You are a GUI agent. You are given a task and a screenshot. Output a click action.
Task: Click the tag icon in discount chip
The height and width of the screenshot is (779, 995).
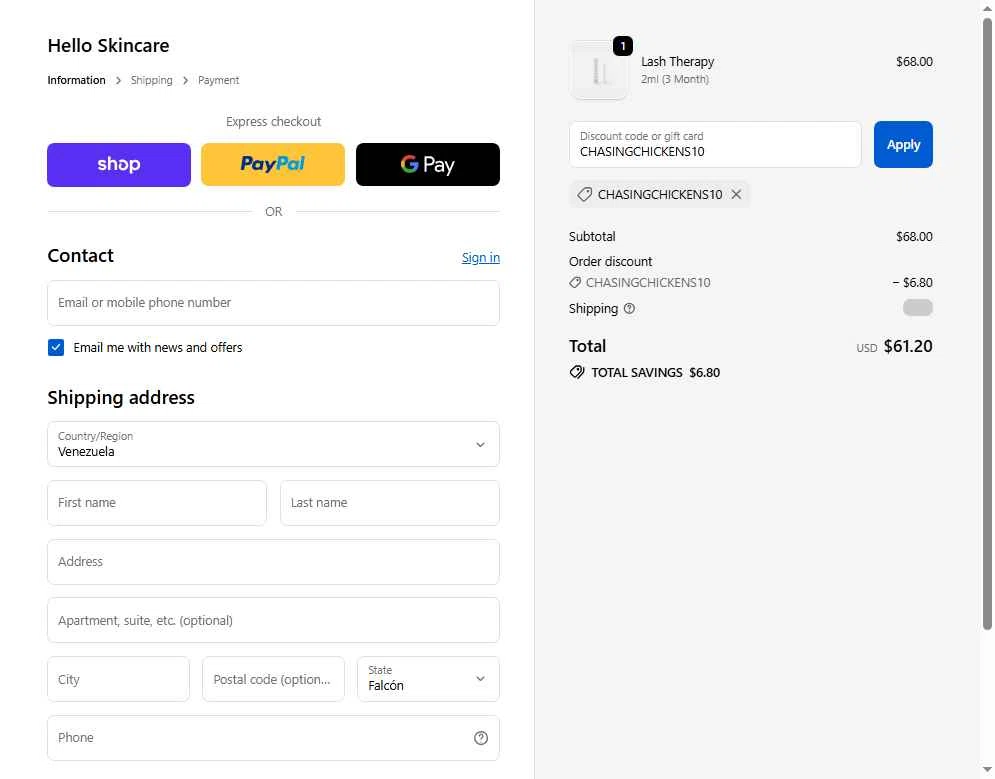(x=584, y=194)
